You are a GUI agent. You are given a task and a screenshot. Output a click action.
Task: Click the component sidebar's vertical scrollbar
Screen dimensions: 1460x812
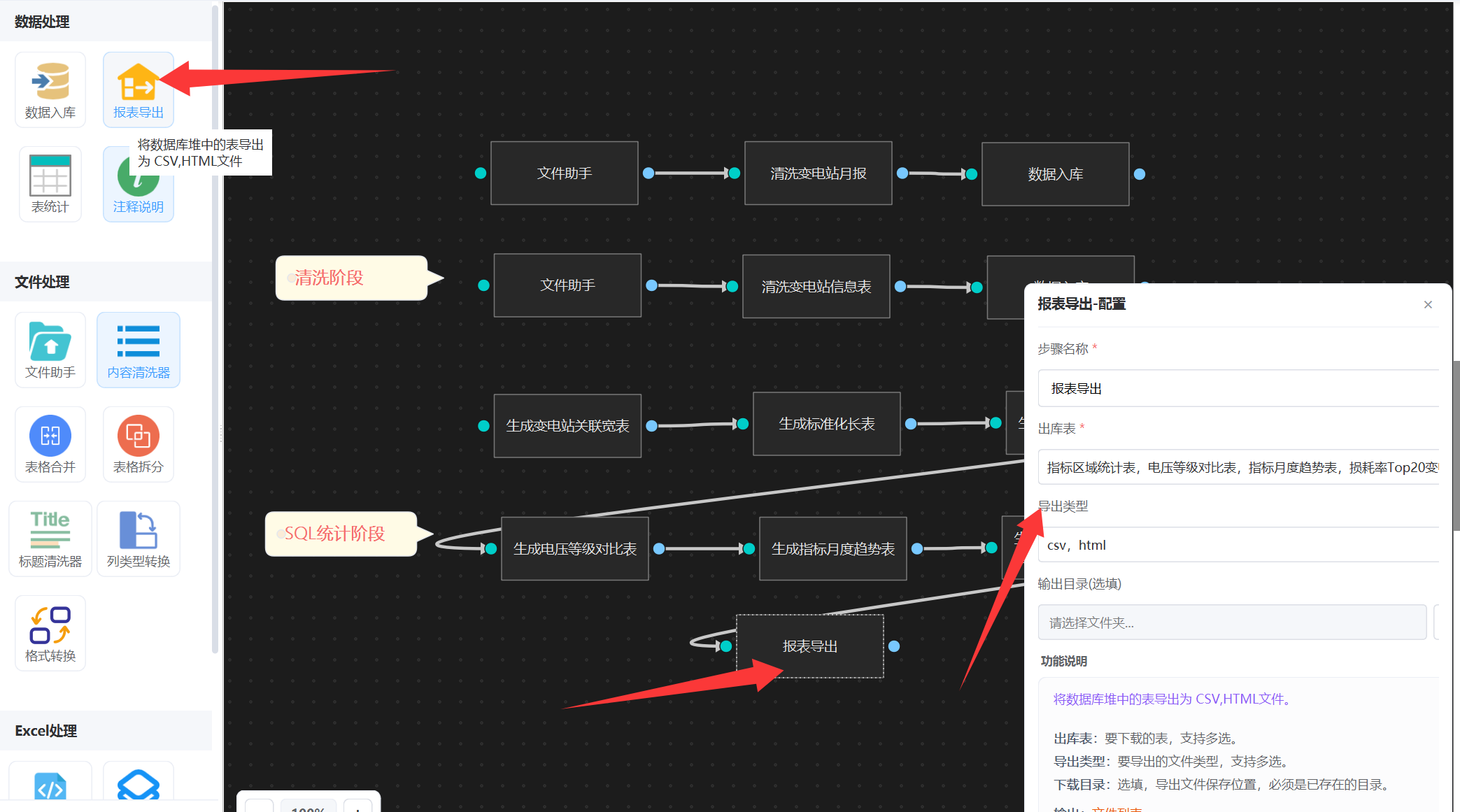click(215, 329)
